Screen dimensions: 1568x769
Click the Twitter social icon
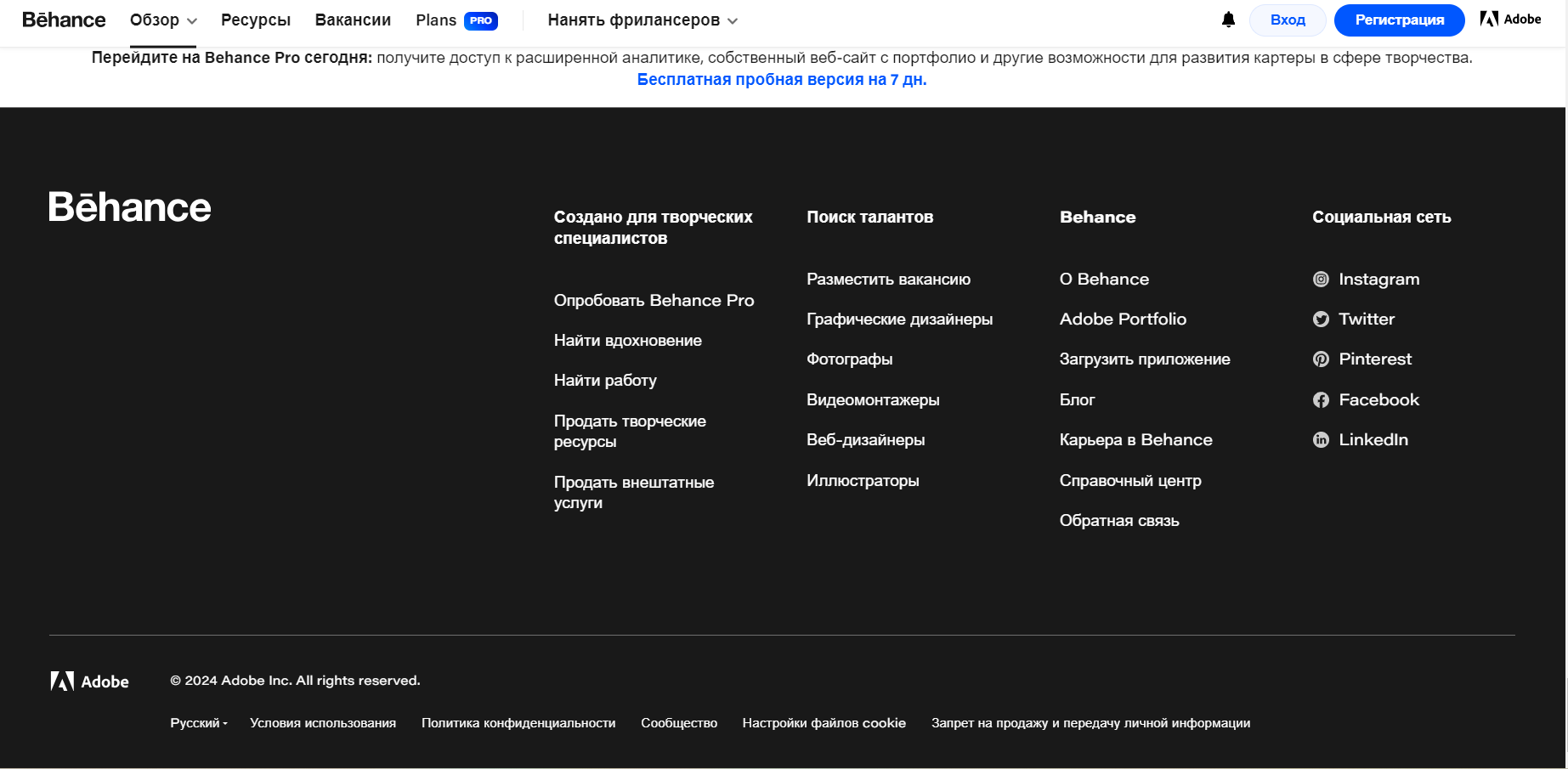[1321, 319]
